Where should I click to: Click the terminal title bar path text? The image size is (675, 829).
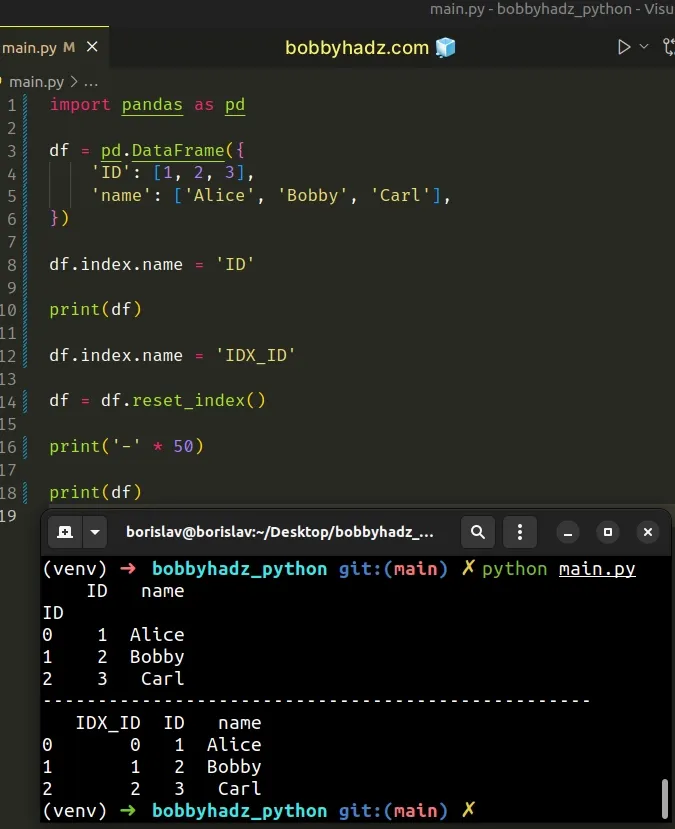click(x=280, y=532)
